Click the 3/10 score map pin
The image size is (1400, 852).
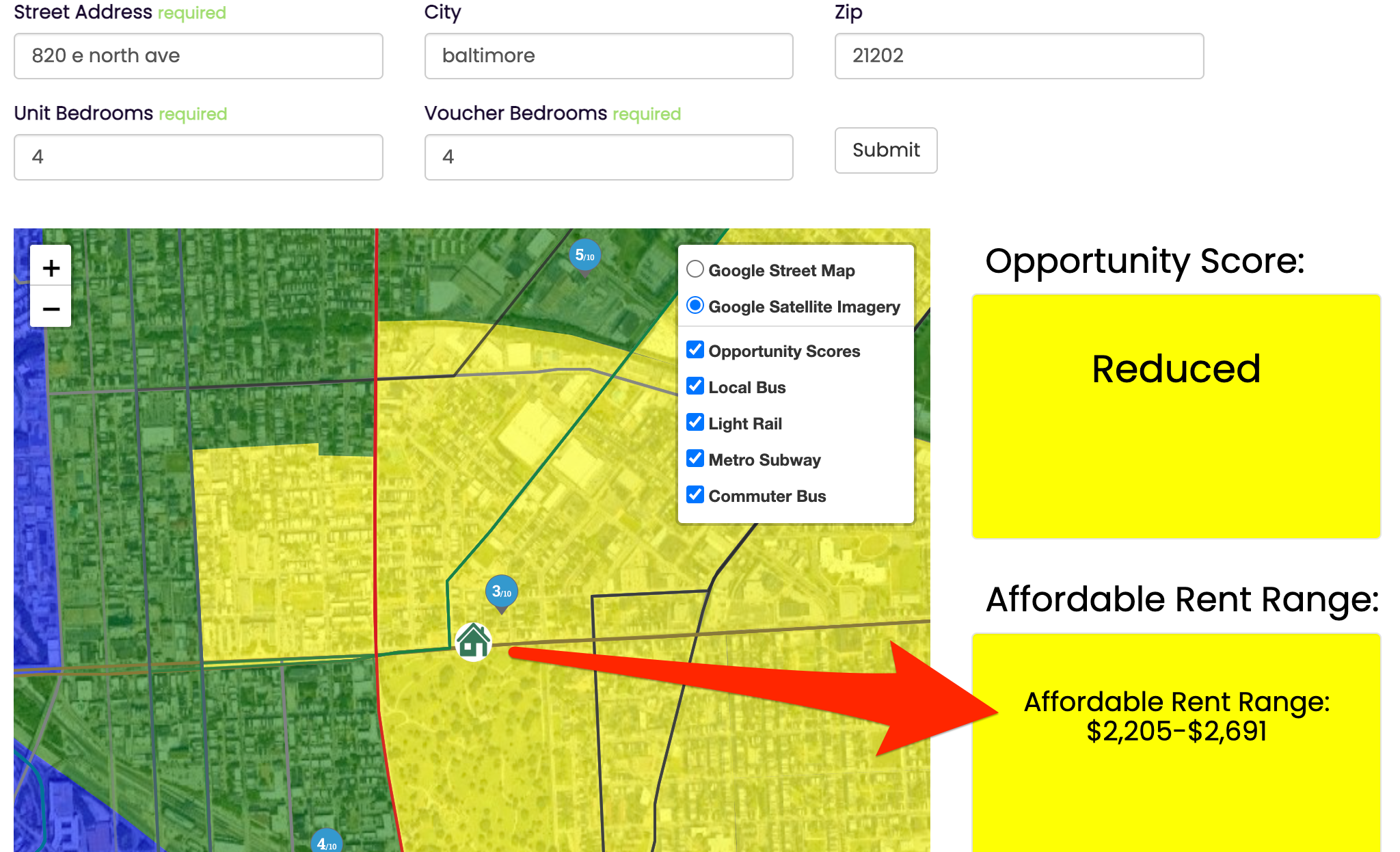coord(501,591)
